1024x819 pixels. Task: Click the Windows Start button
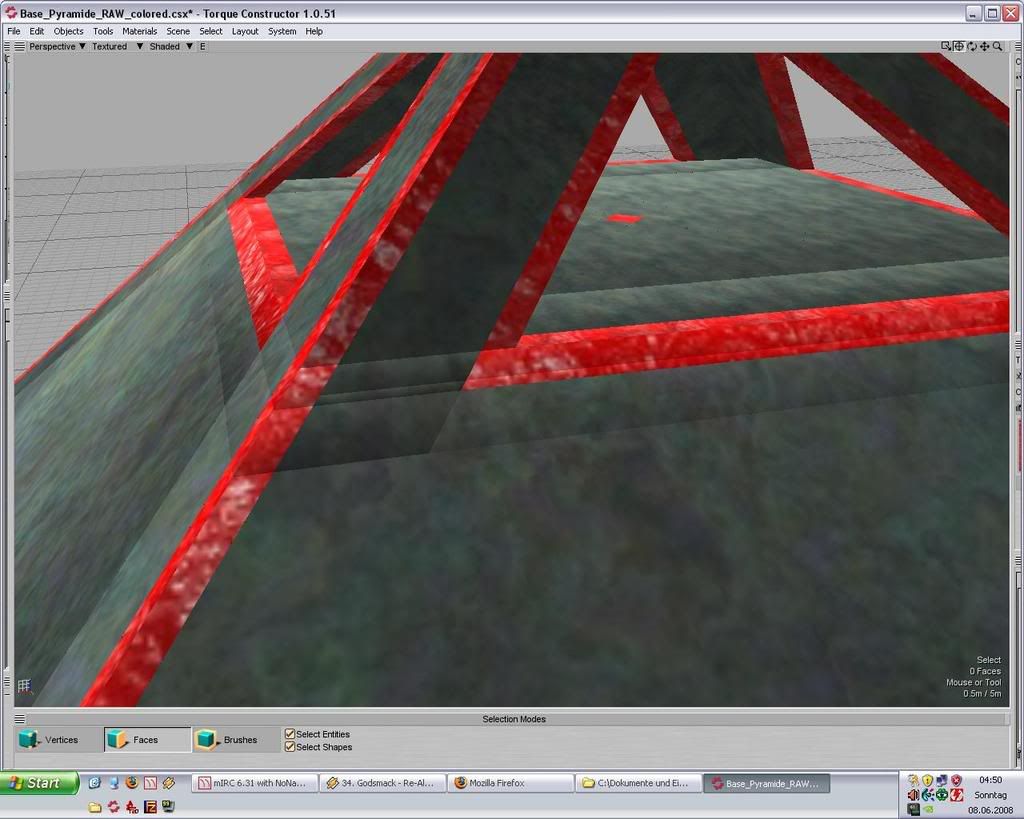(x=40, y=783)
